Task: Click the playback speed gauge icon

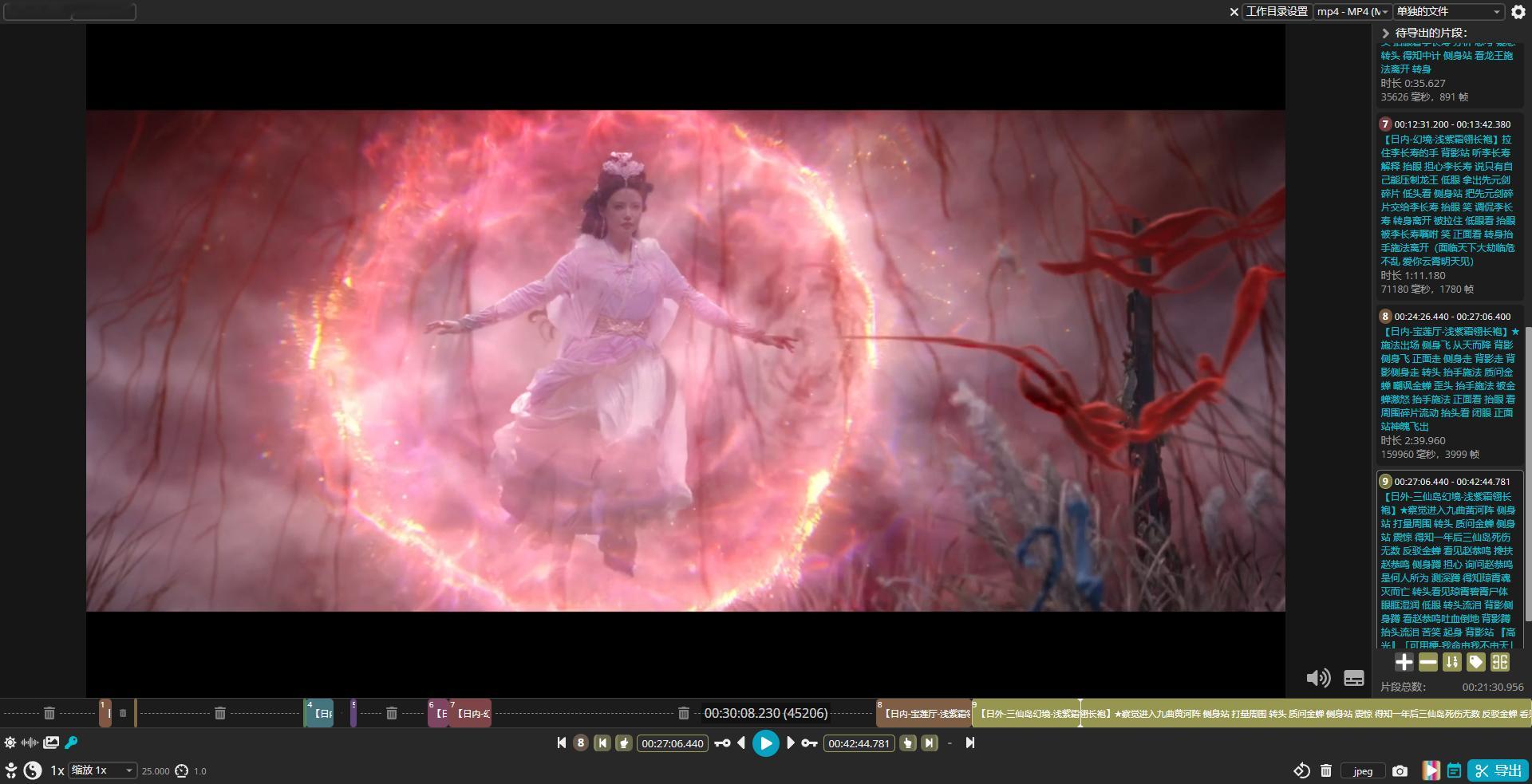Action: (182, 771)
